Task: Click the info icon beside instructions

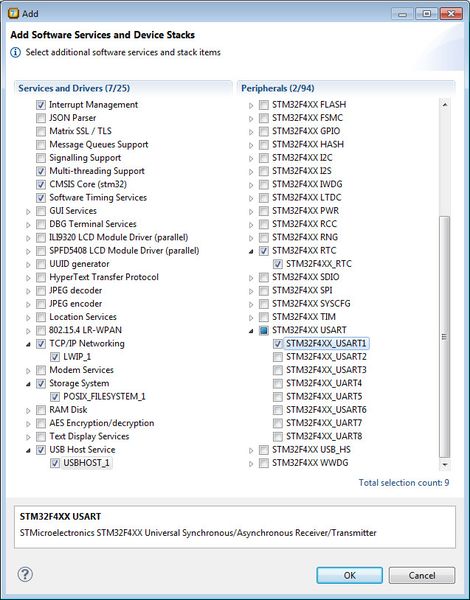Action: click(x=15, y=52)
